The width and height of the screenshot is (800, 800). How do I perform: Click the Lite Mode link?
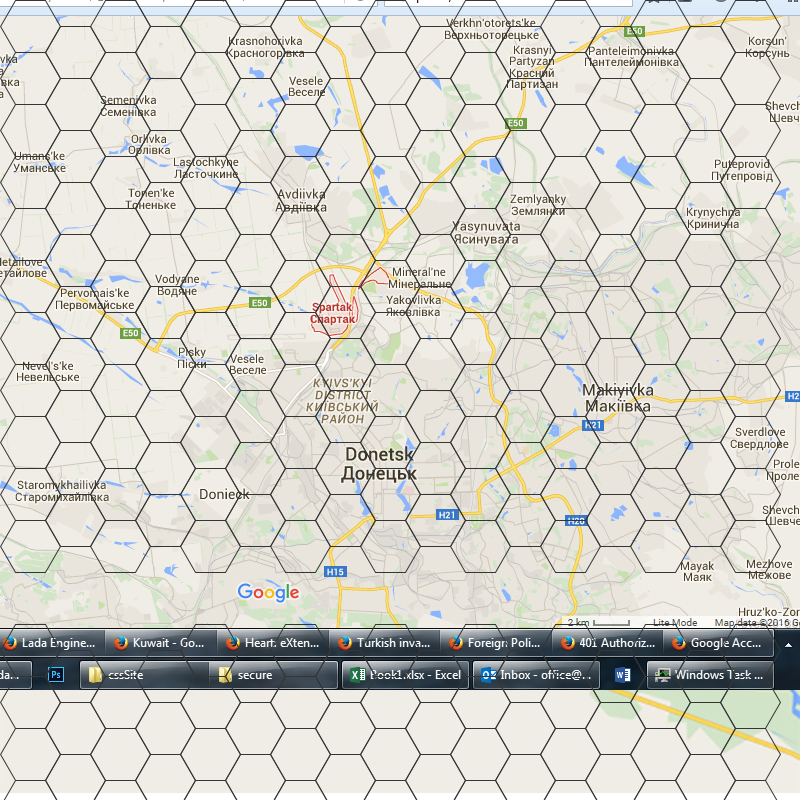point(674,622)
